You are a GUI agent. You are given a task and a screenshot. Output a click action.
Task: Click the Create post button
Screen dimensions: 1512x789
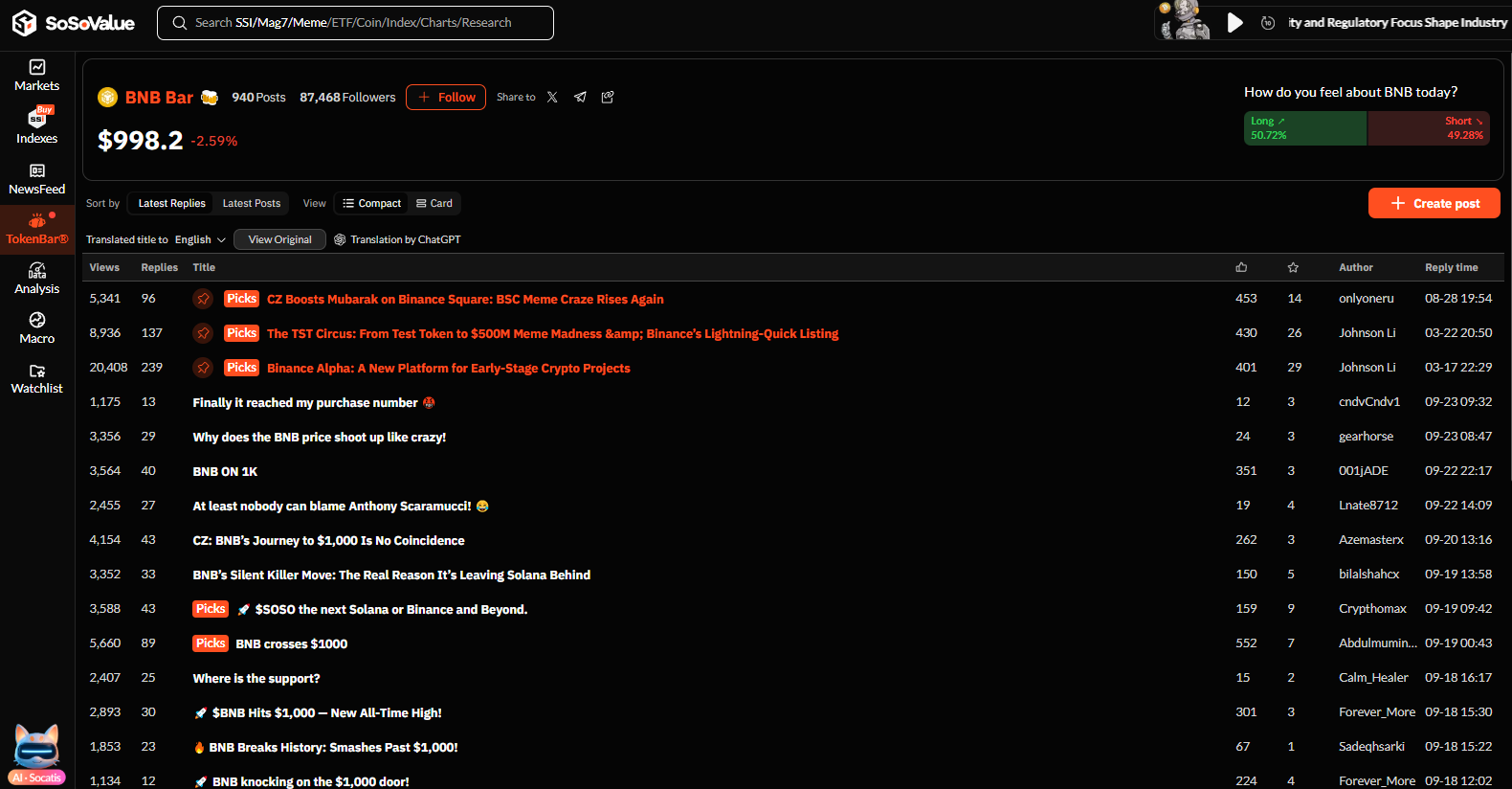pyautogui.click(x=1434, y=204)
